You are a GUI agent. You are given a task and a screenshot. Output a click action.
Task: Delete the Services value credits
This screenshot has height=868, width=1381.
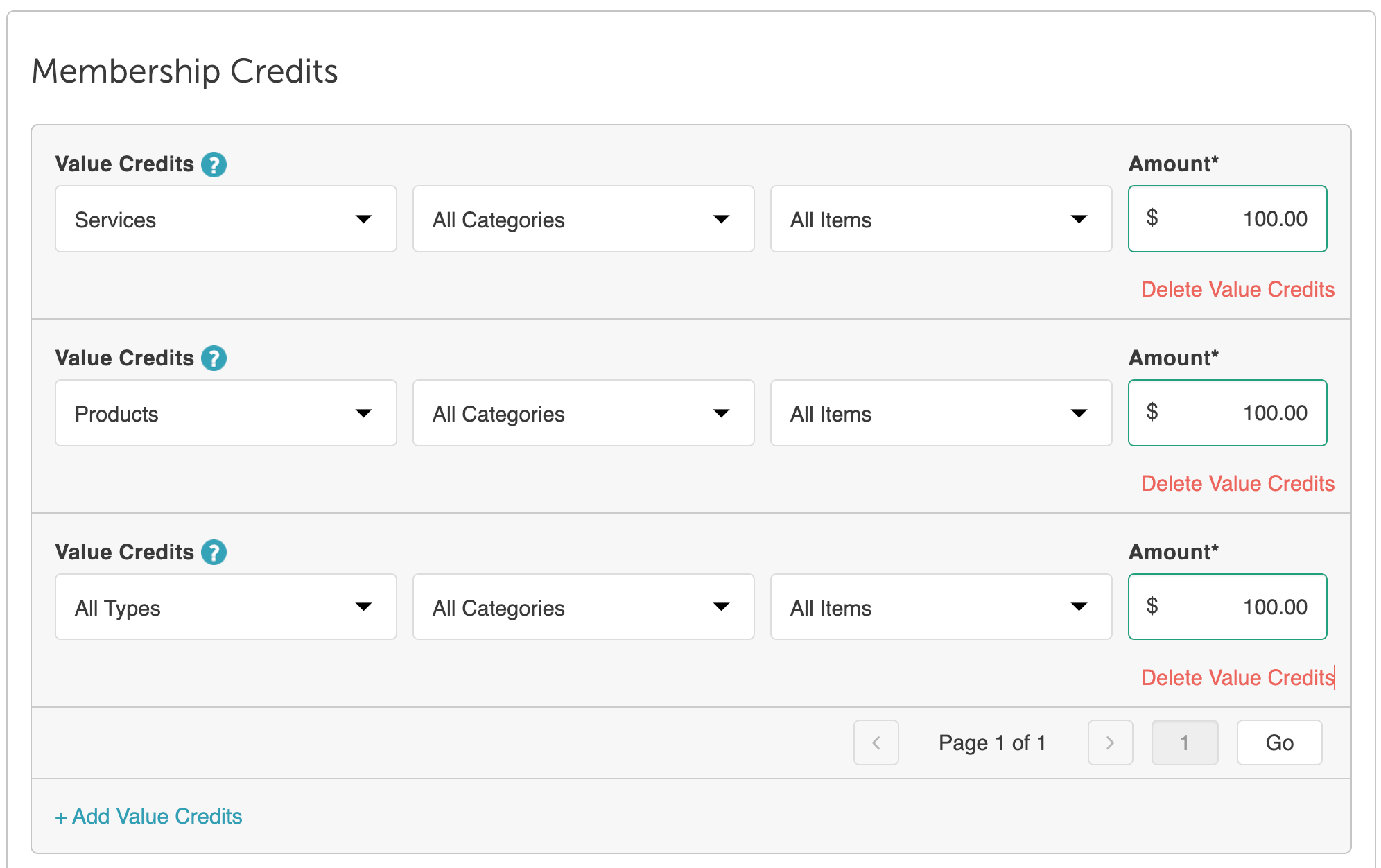tap(1237, 289)
